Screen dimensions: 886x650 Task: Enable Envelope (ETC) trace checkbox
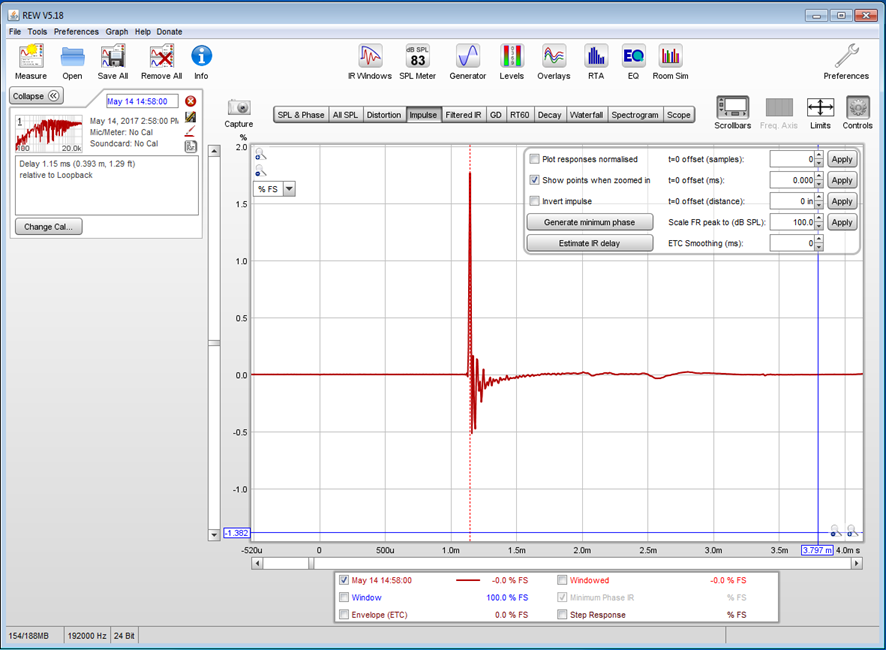(x=344, y=614)
